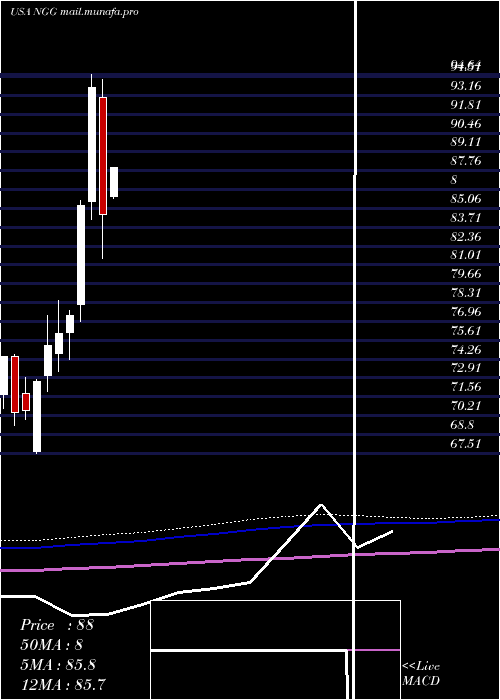Click the '12MA : 85.7' readout
Viewport: 500px width, 700px height.
coord(62,684)
